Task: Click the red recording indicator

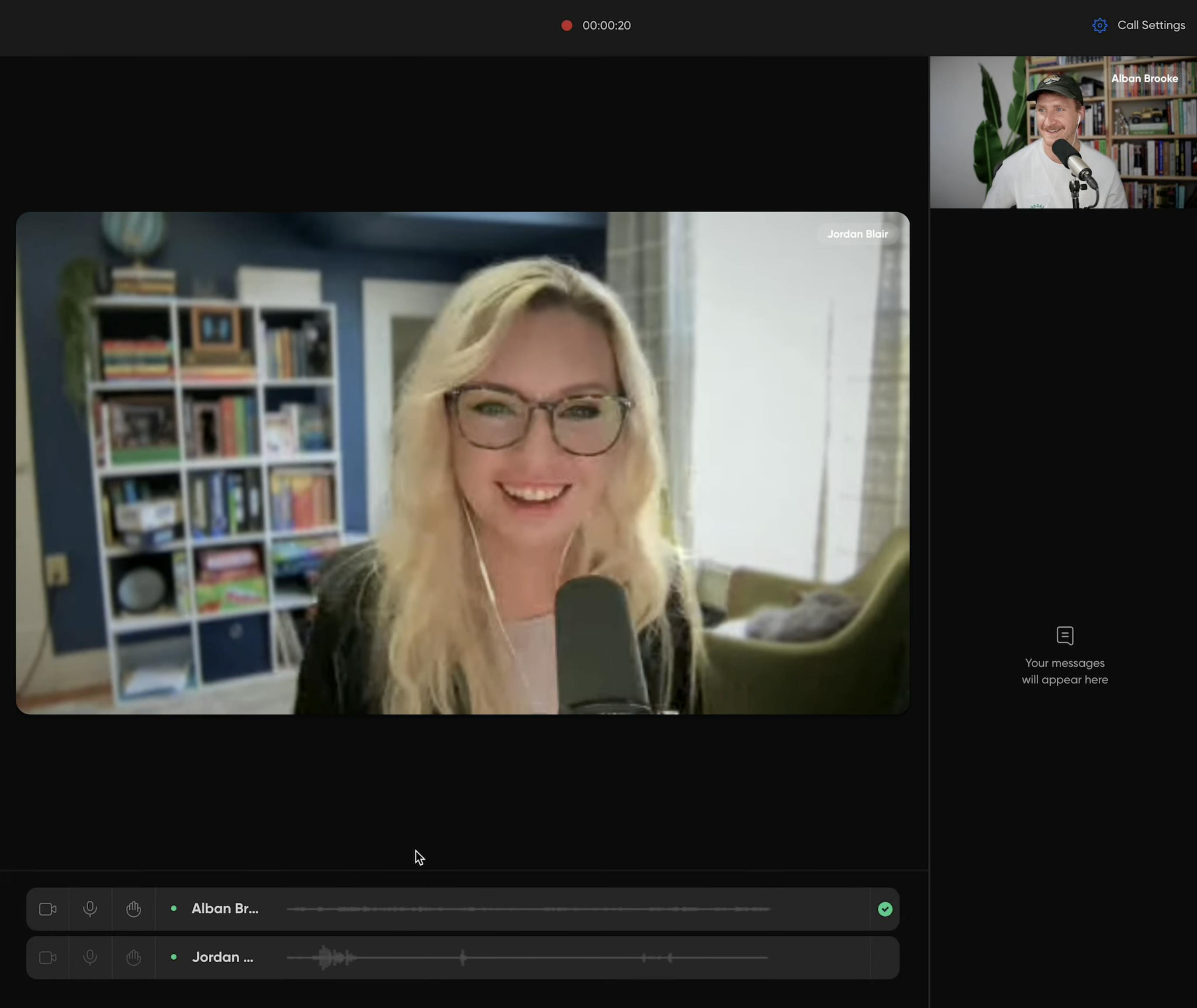Action: point(567,25)
